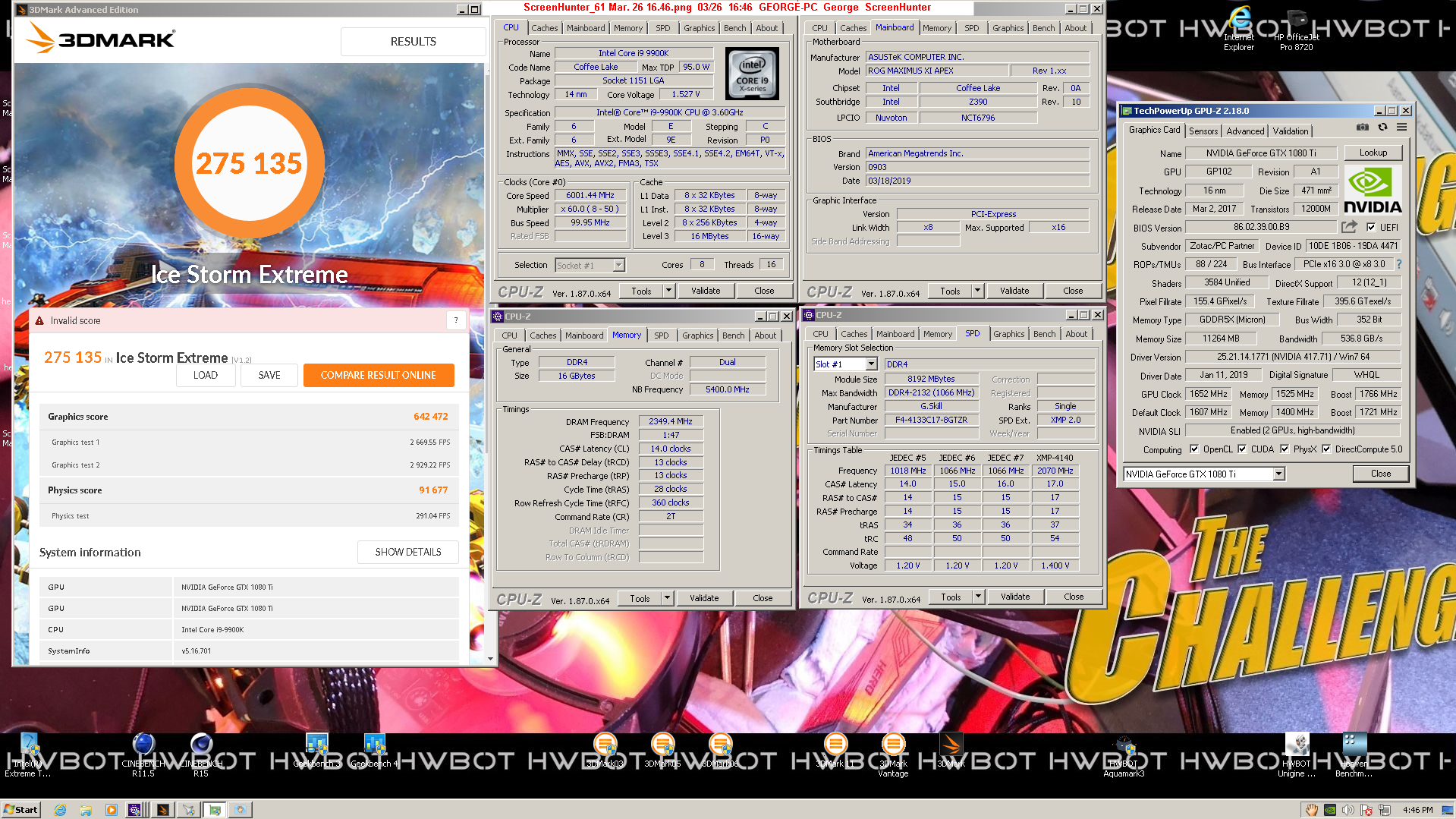
Task: Open Windows Explorer folder in taskbar
Action: click(x=86, y=810)
